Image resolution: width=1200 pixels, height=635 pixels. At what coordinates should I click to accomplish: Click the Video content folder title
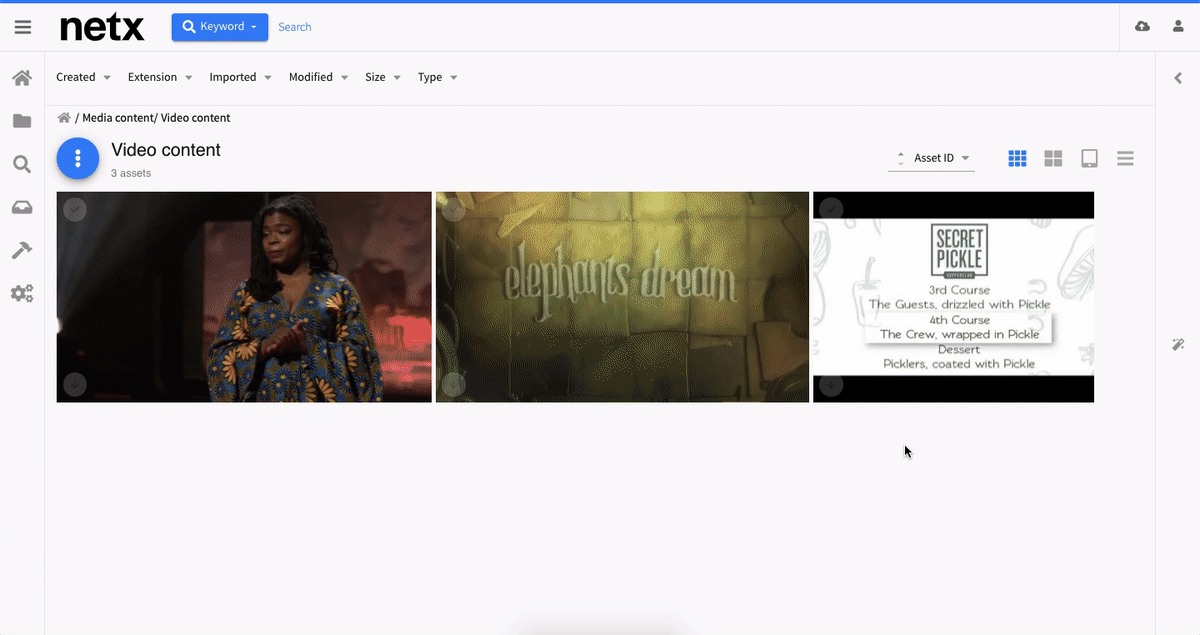point(166,150)
